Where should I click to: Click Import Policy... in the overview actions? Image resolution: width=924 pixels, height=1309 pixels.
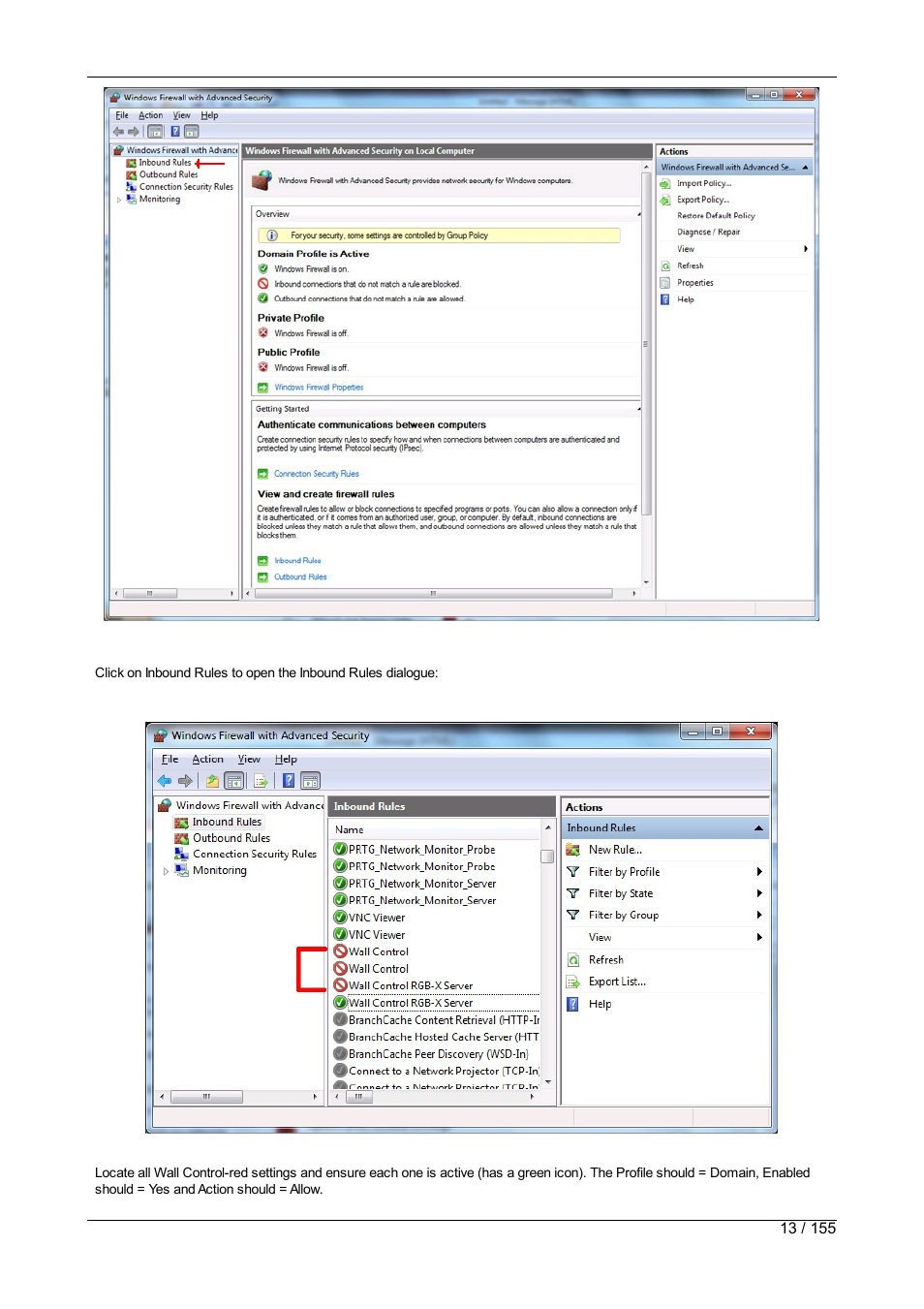704,183
